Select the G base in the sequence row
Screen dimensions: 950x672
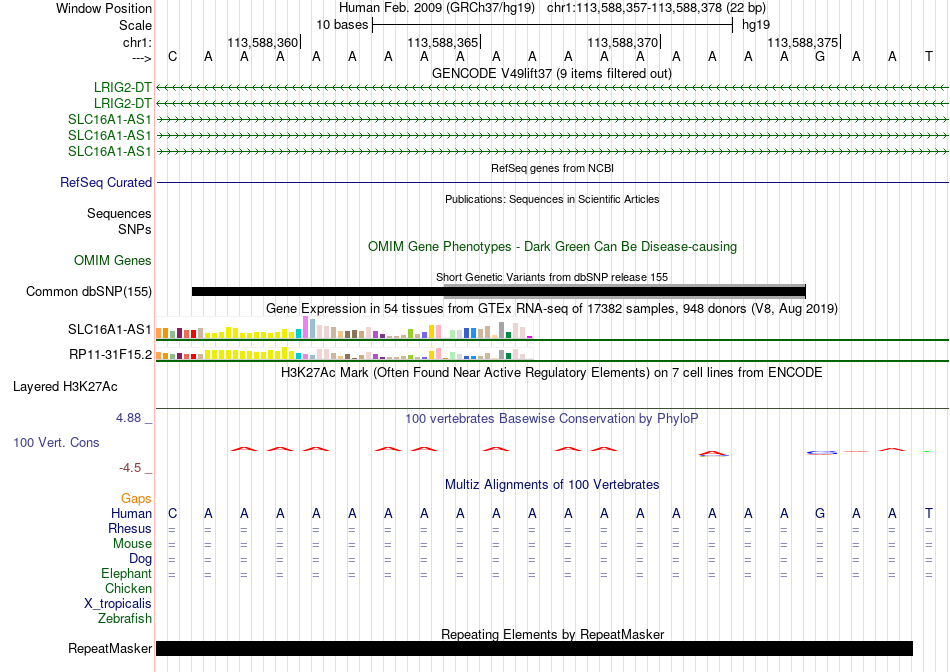pos(820,56)
